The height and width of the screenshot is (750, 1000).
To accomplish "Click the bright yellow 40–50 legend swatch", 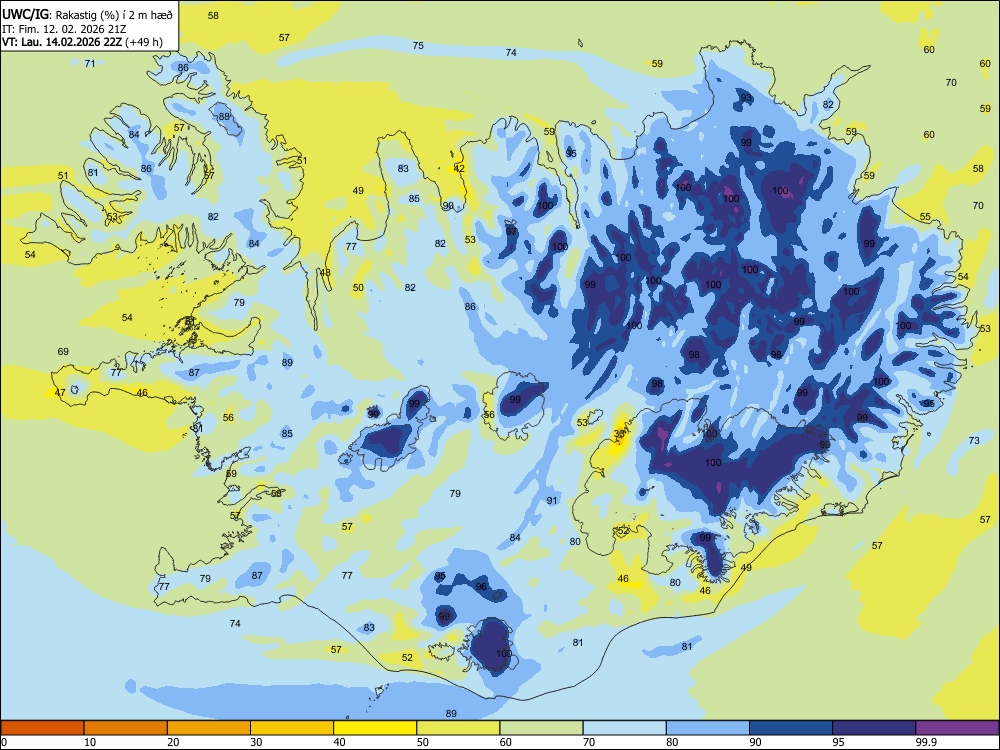I will (x=375, y=728).
